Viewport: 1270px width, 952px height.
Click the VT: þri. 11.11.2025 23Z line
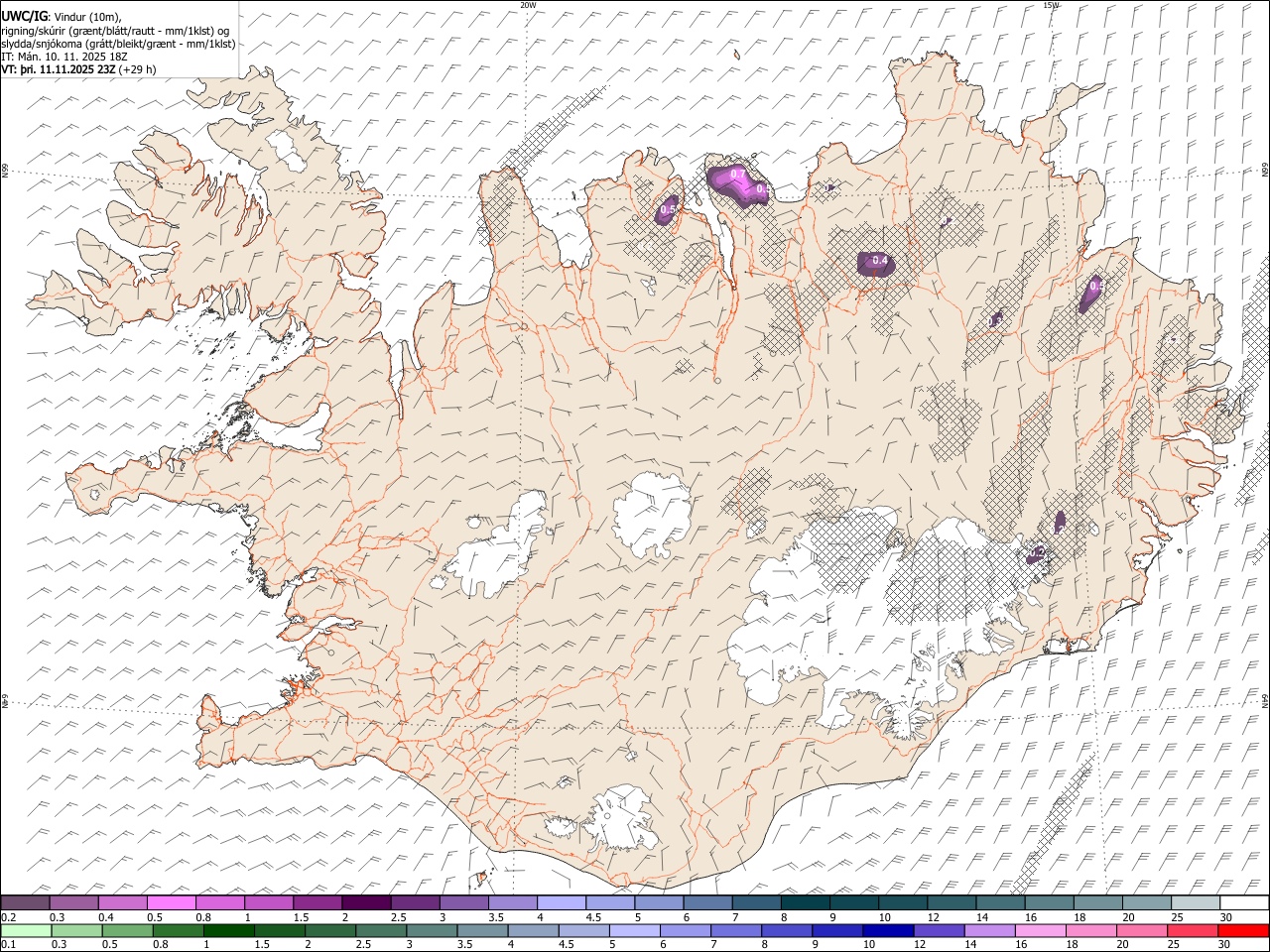(59, 70)
